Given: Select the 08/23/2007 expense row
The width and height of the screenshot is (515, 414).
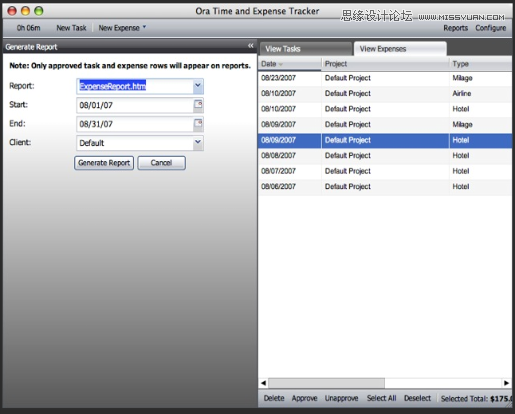Looking at the screenshot, I should [x=385, y=78].
